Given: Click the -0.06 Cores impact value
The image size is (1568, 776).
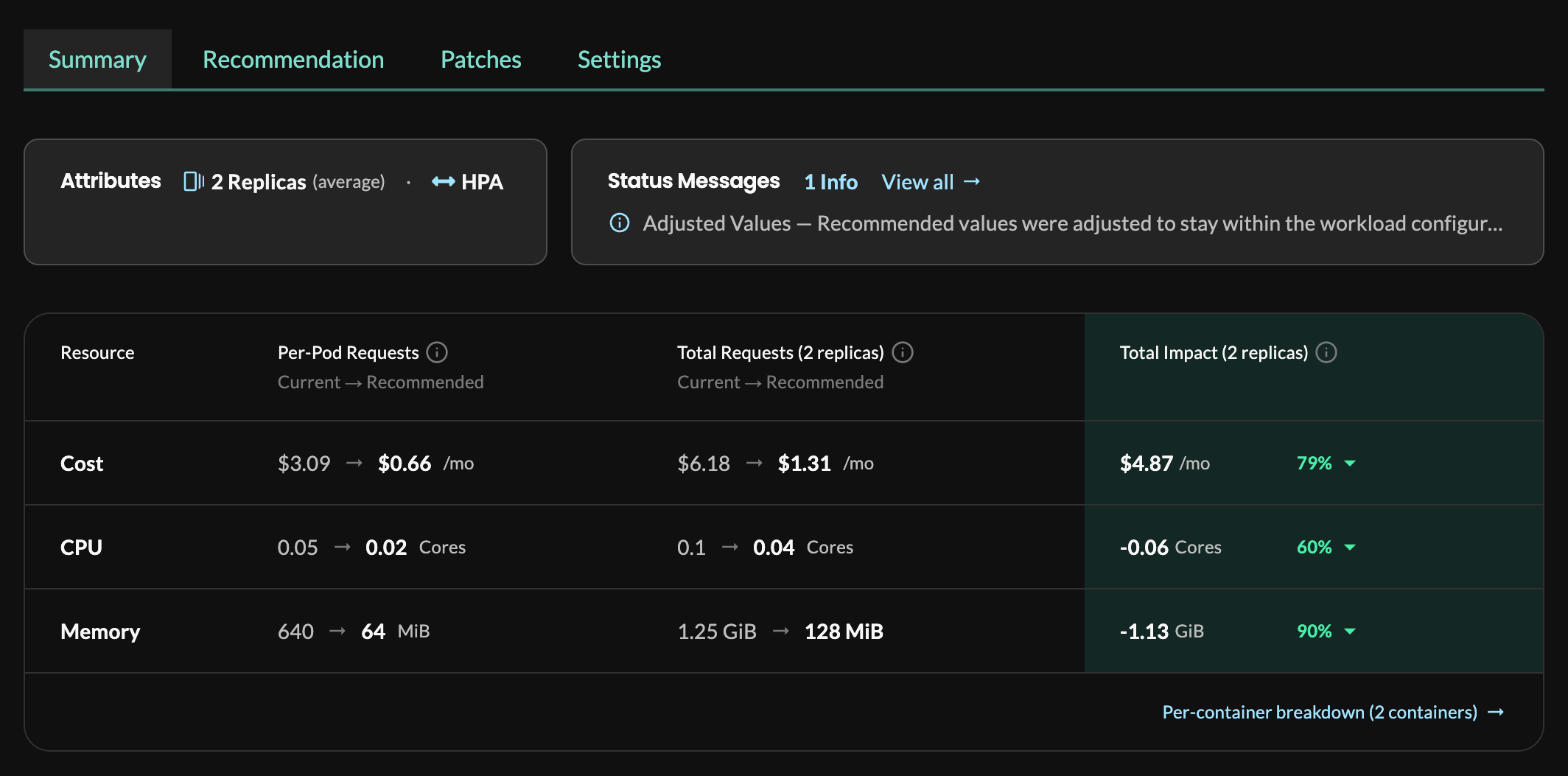Looking at the screenshot, I should tap(1171, 548).
